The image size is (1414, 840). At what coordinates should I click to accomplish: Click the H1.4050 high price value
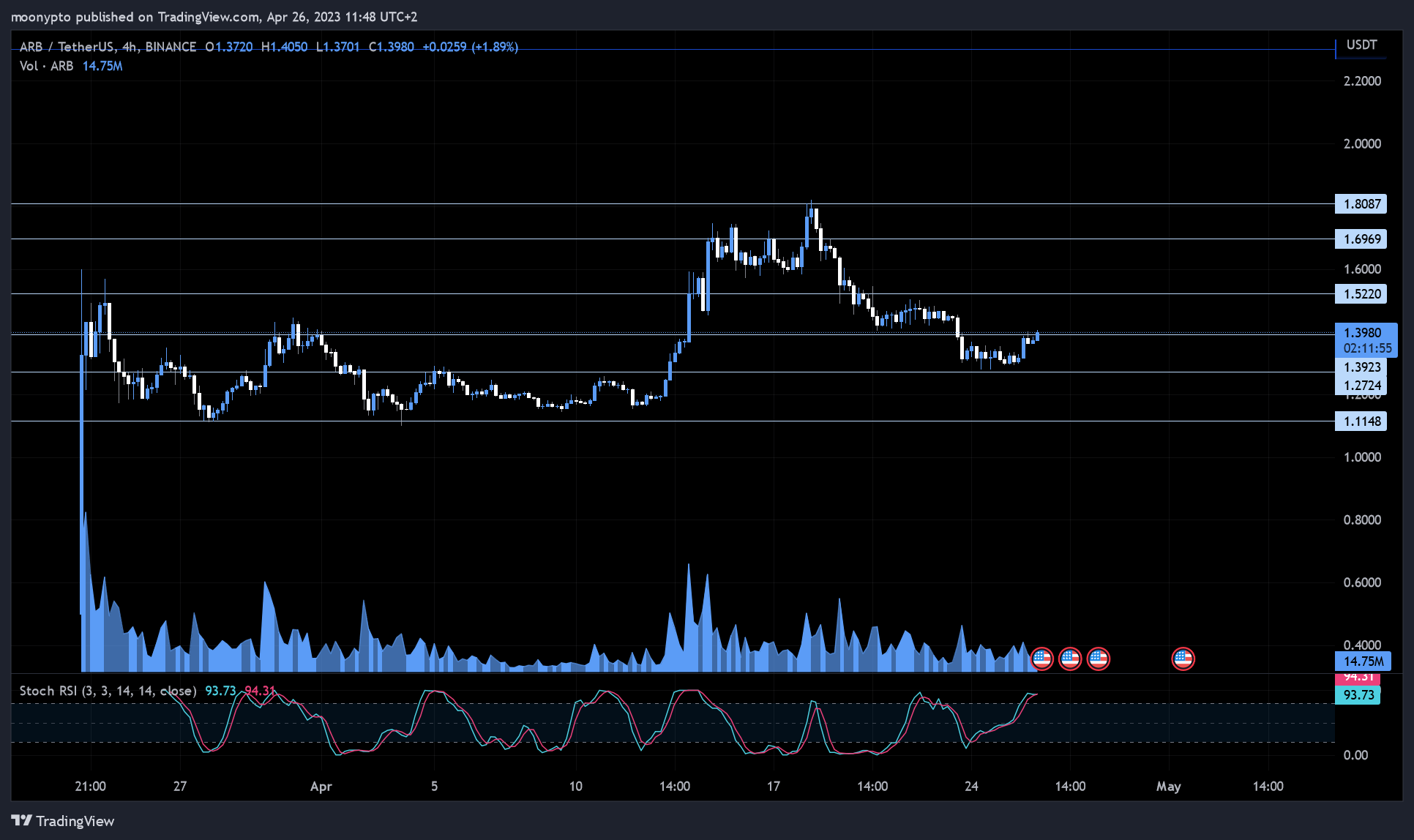pyautogui.click(x=285, y=47)
